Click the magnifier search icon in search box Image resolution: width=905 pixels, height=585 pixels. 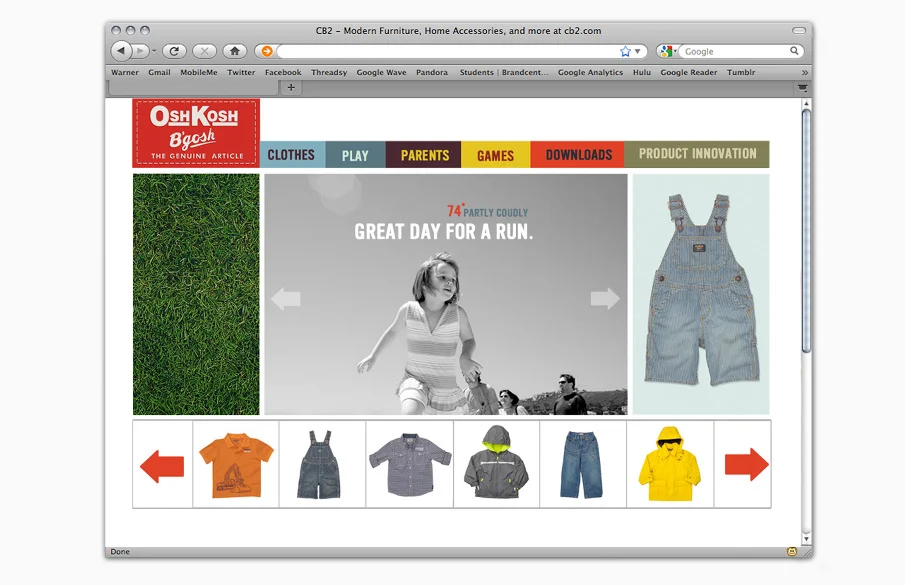[x=794, y=51]
